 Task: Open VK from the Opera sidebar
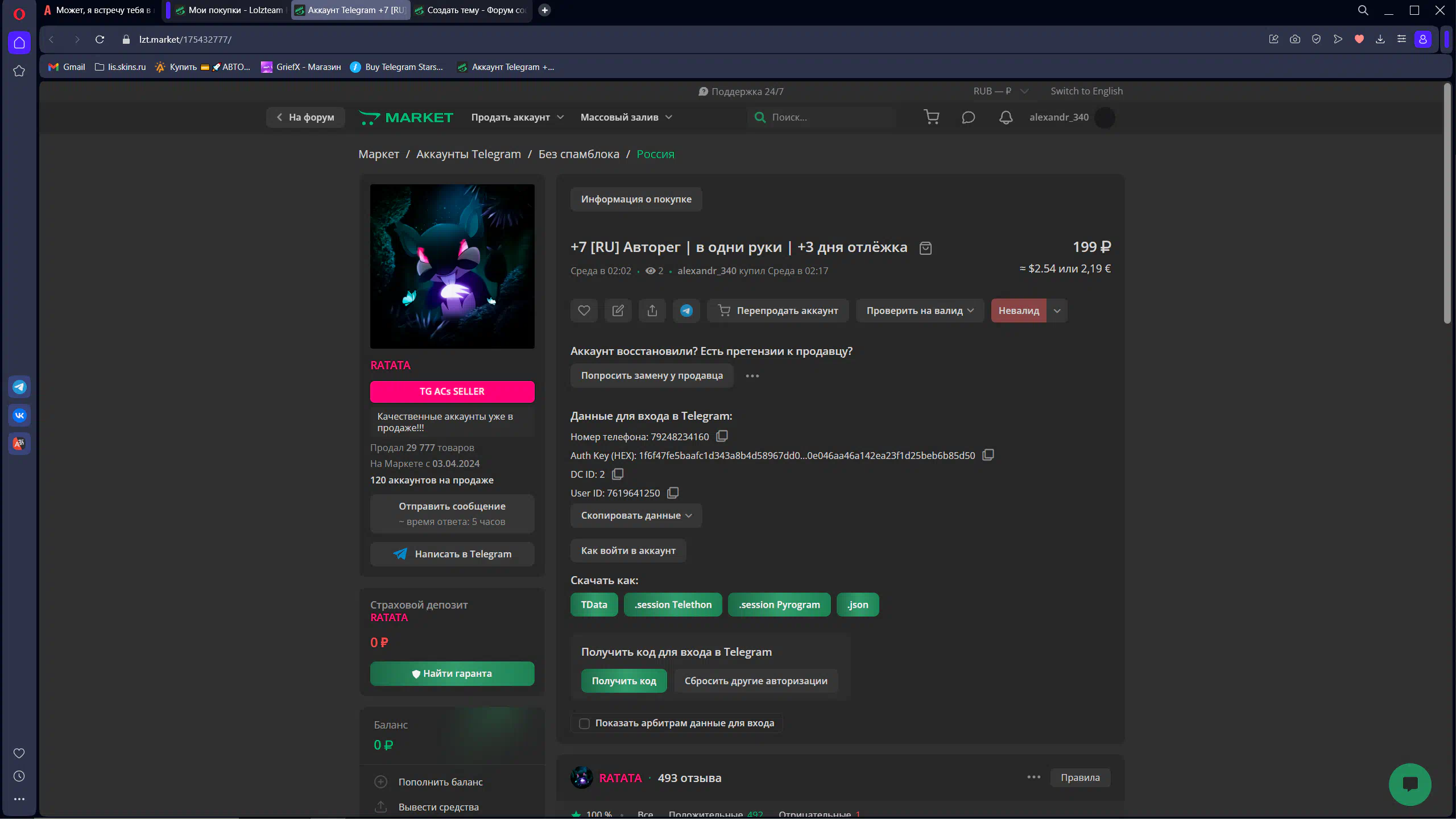pos(19,415)
